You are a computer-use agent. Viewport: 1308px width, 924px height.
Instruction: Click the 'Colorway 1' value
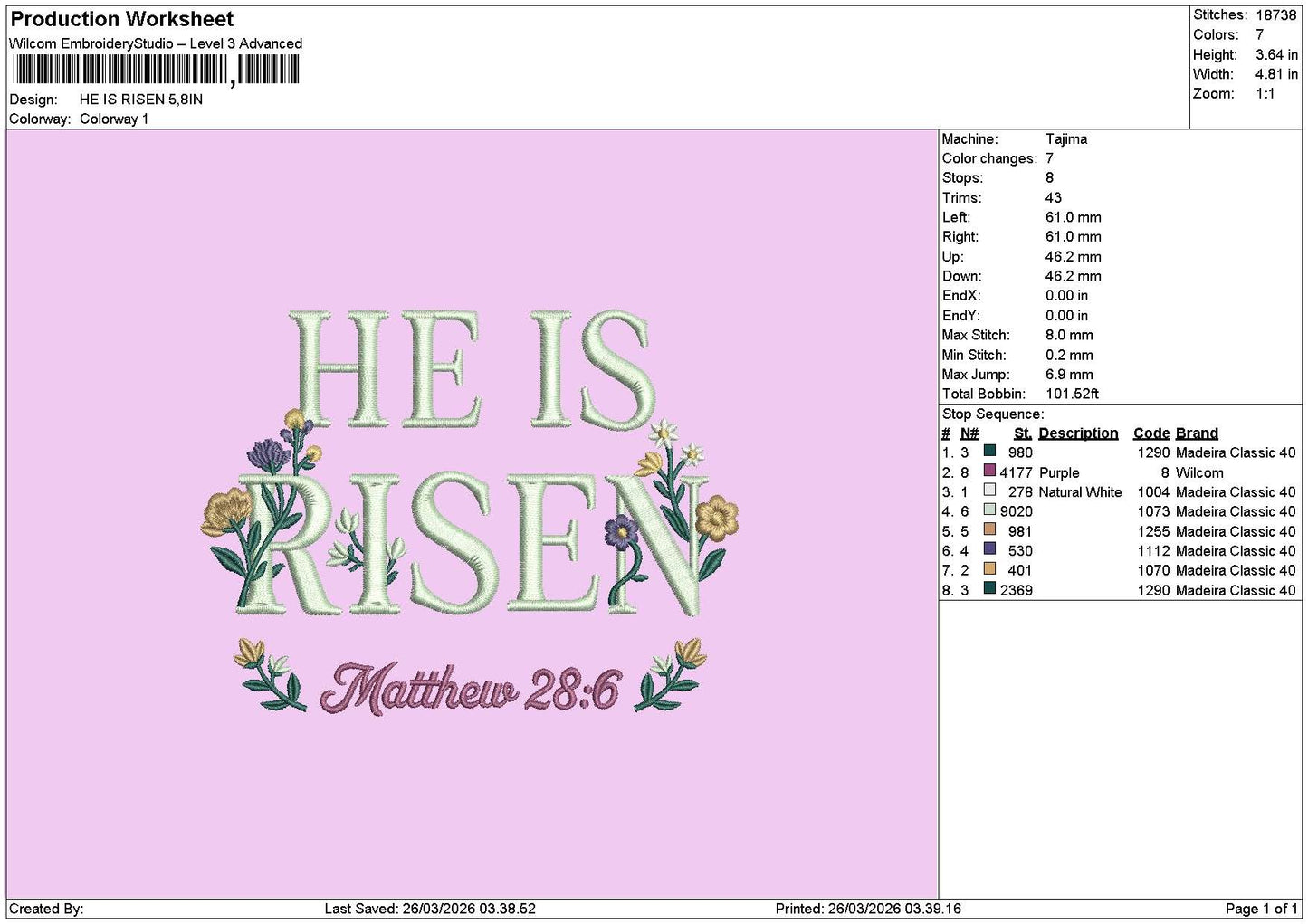pyautogui.click(x=114, y=119)
